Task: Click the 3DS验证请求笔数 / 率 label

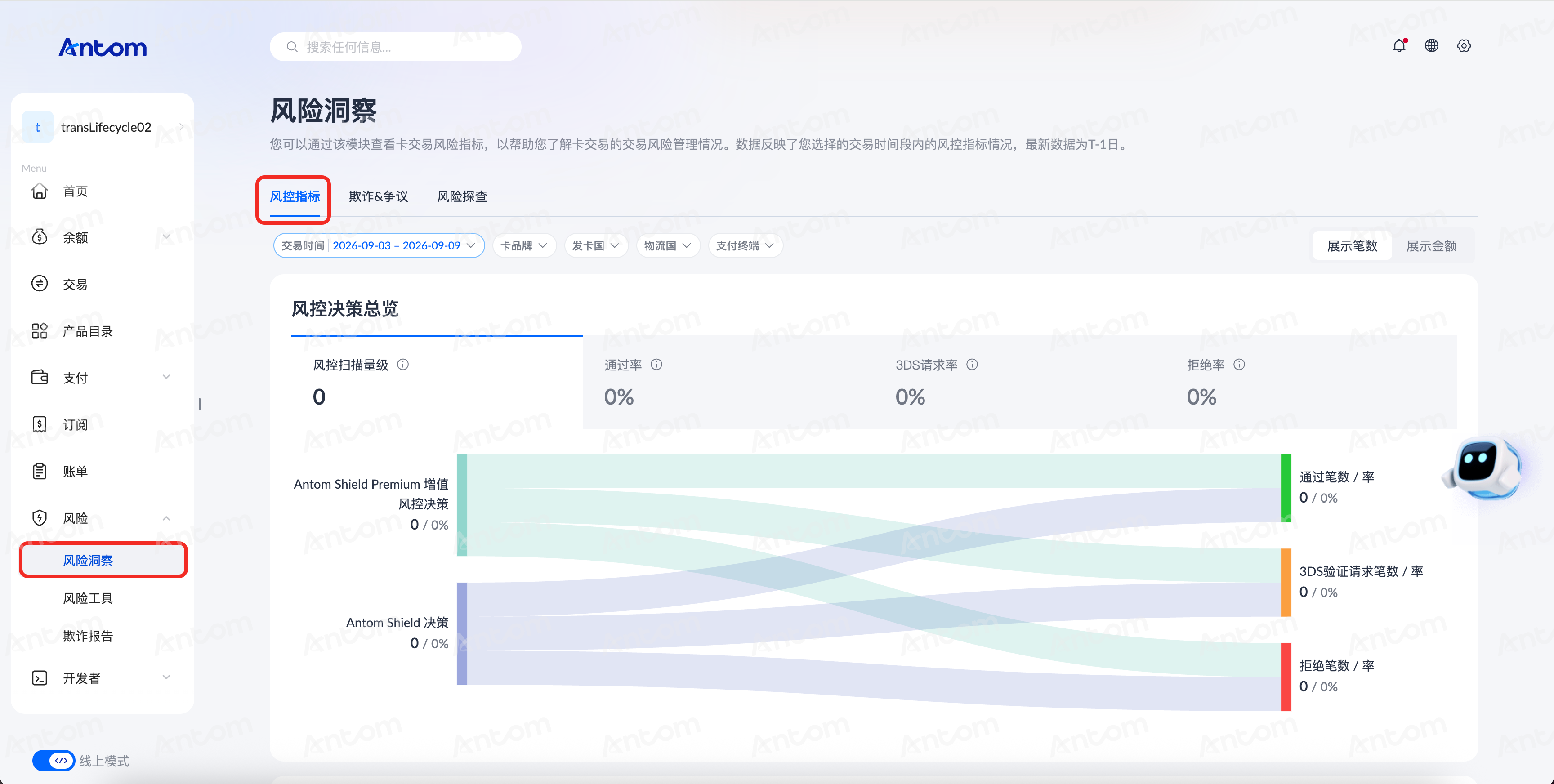Action: pyautogui.click(x=1362, y=571)
